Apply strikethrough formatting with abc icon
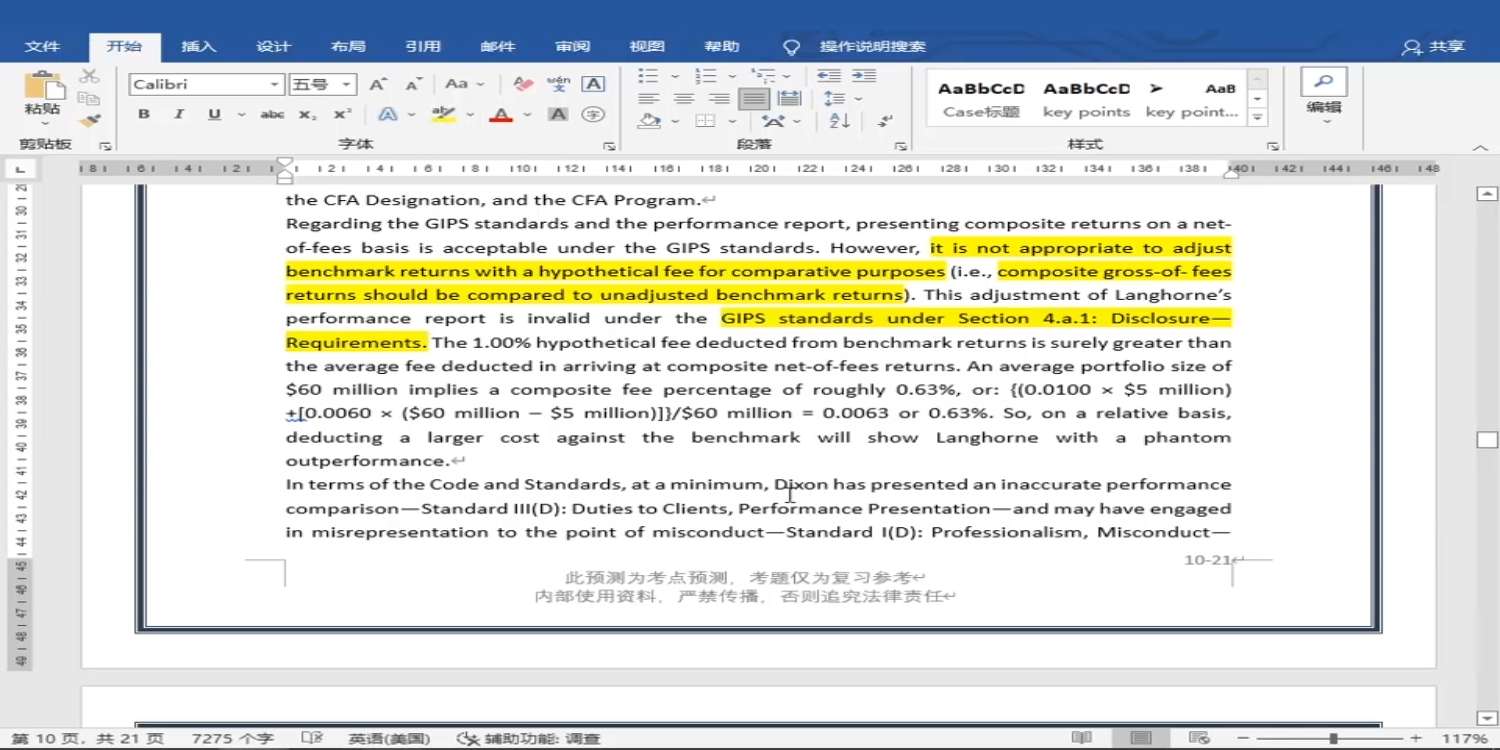The width and height of the screenshot is (1500, 750). (272, 115)
